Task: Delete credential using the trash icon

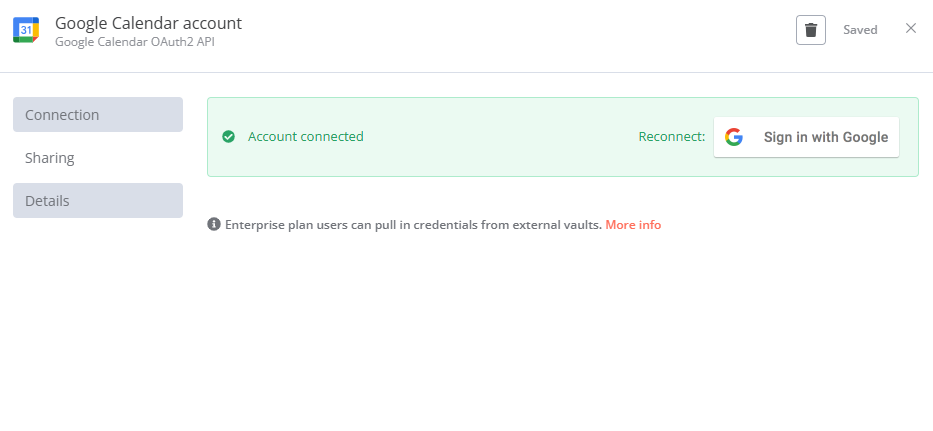Action: click(810, 30)
